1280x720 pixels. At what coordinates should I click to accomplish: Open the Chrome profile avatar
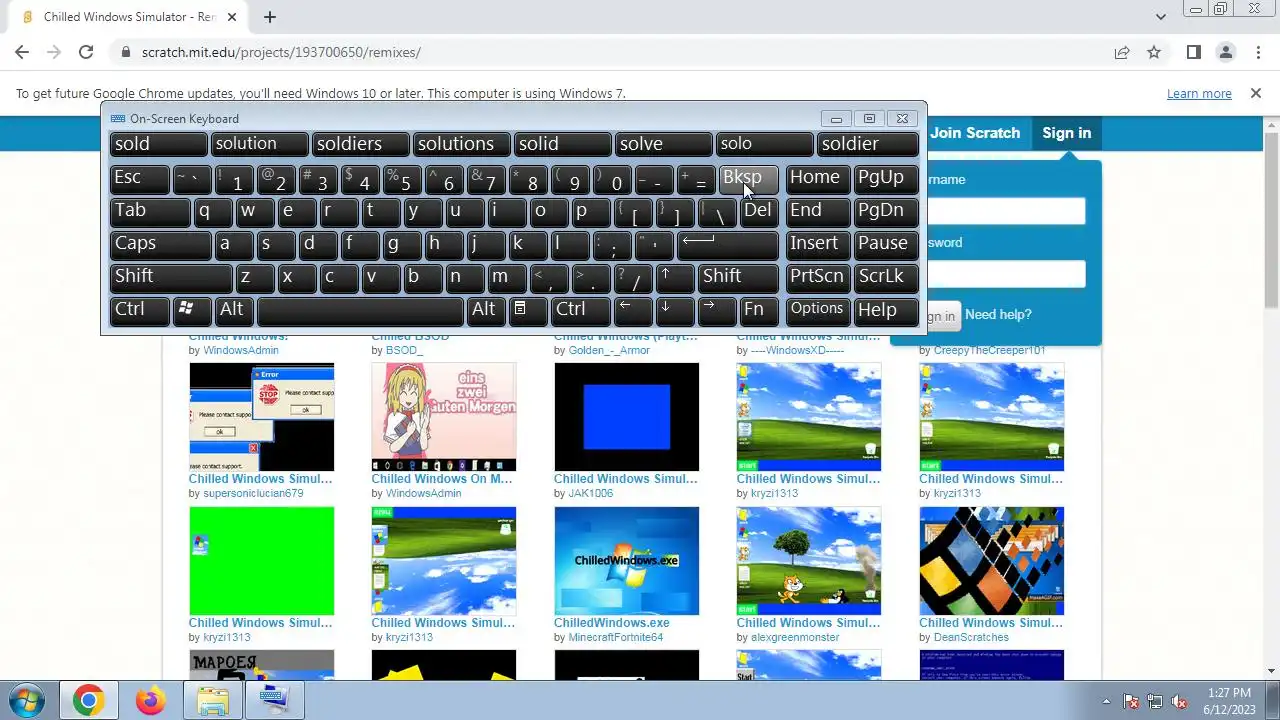click(1225, 52)
